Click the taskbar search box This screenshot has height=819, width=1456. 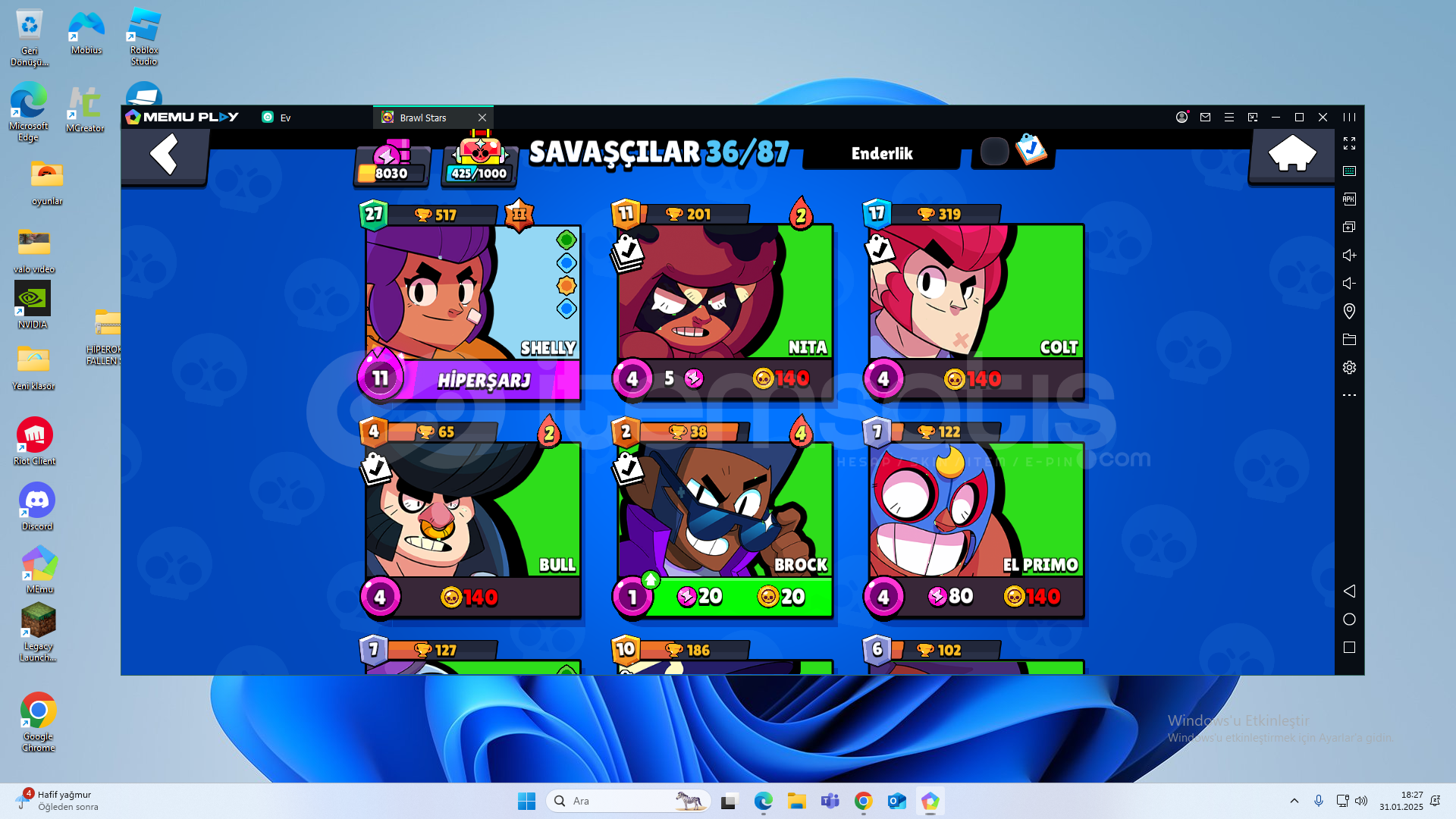[628, 801]
